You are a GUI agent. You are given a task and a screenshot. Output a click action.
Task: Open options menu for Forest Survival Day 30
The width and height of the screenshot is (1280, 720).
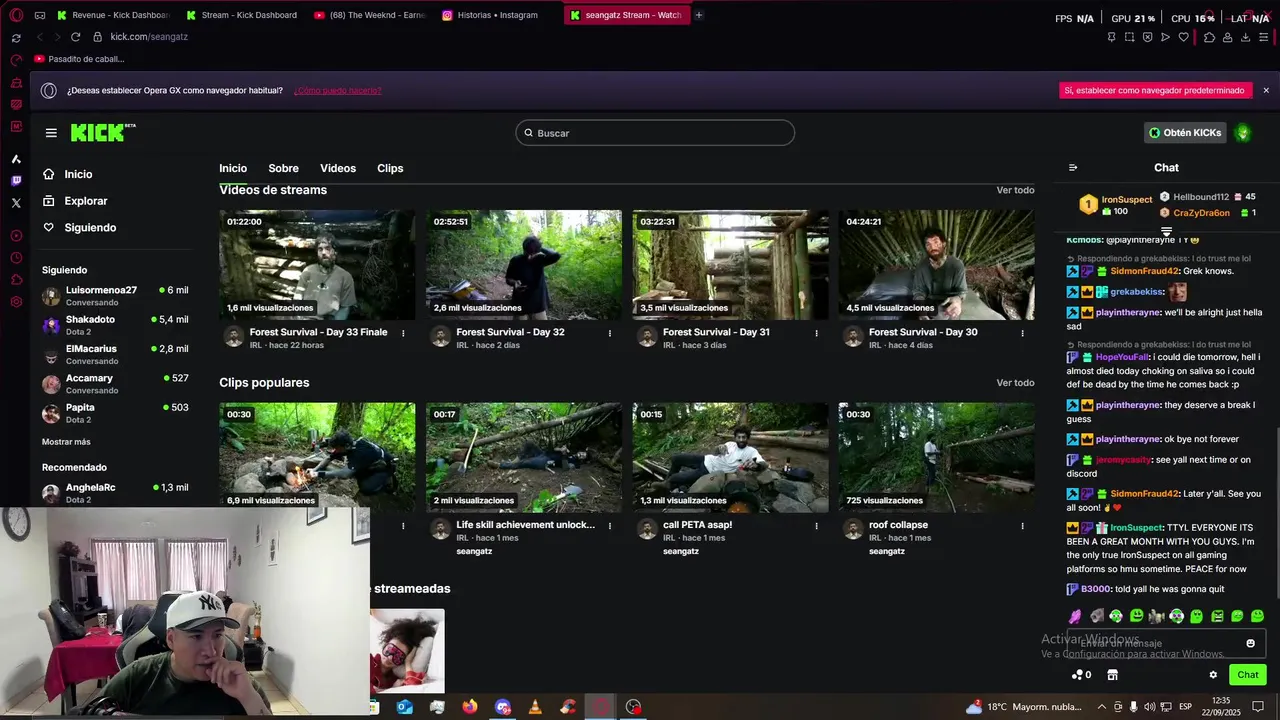click(x=1023, y=333)
